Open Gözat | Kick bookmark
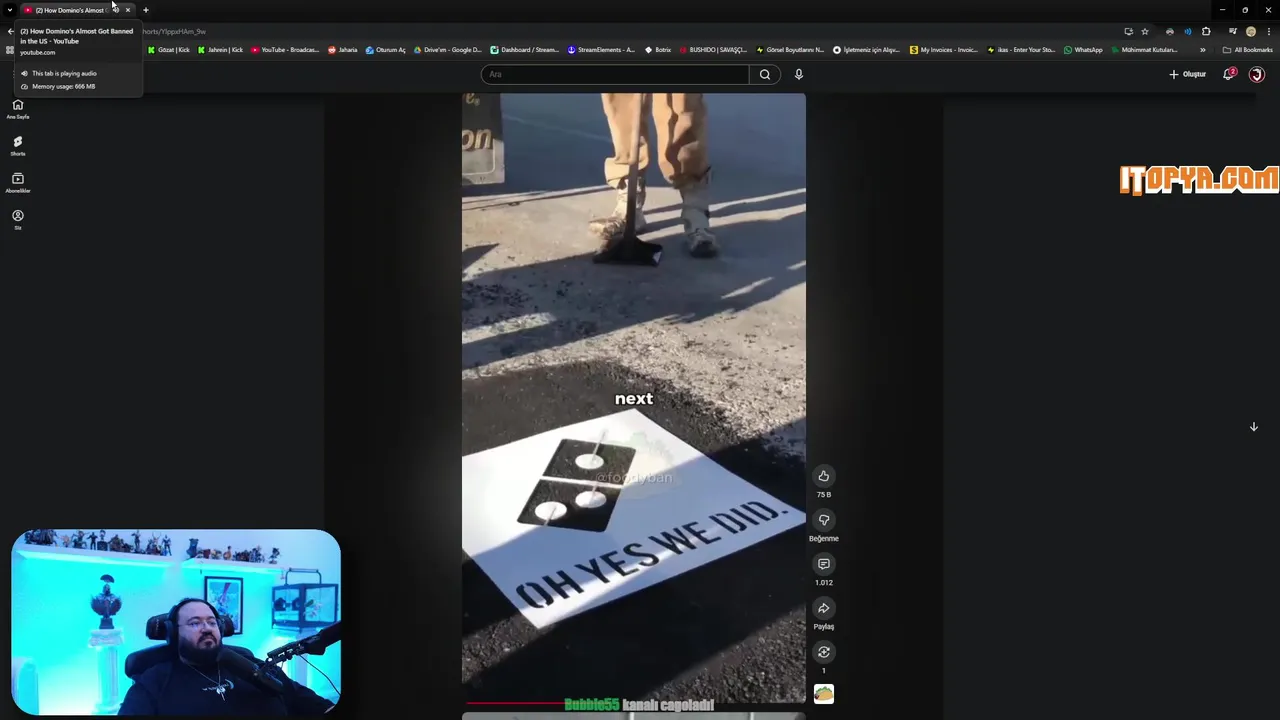Image resolution: width=1280 pixels, height=720 pixels. 169,50
